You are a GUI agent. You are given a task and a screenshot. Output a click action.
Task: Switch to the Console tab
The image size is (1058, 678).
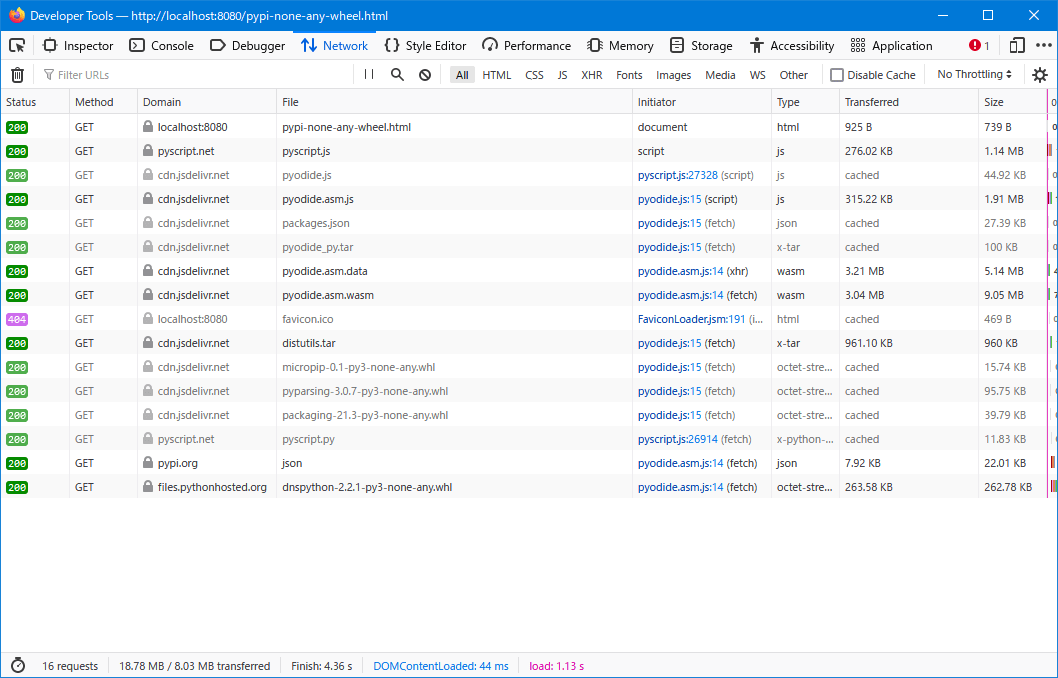(x=161, y=46)
